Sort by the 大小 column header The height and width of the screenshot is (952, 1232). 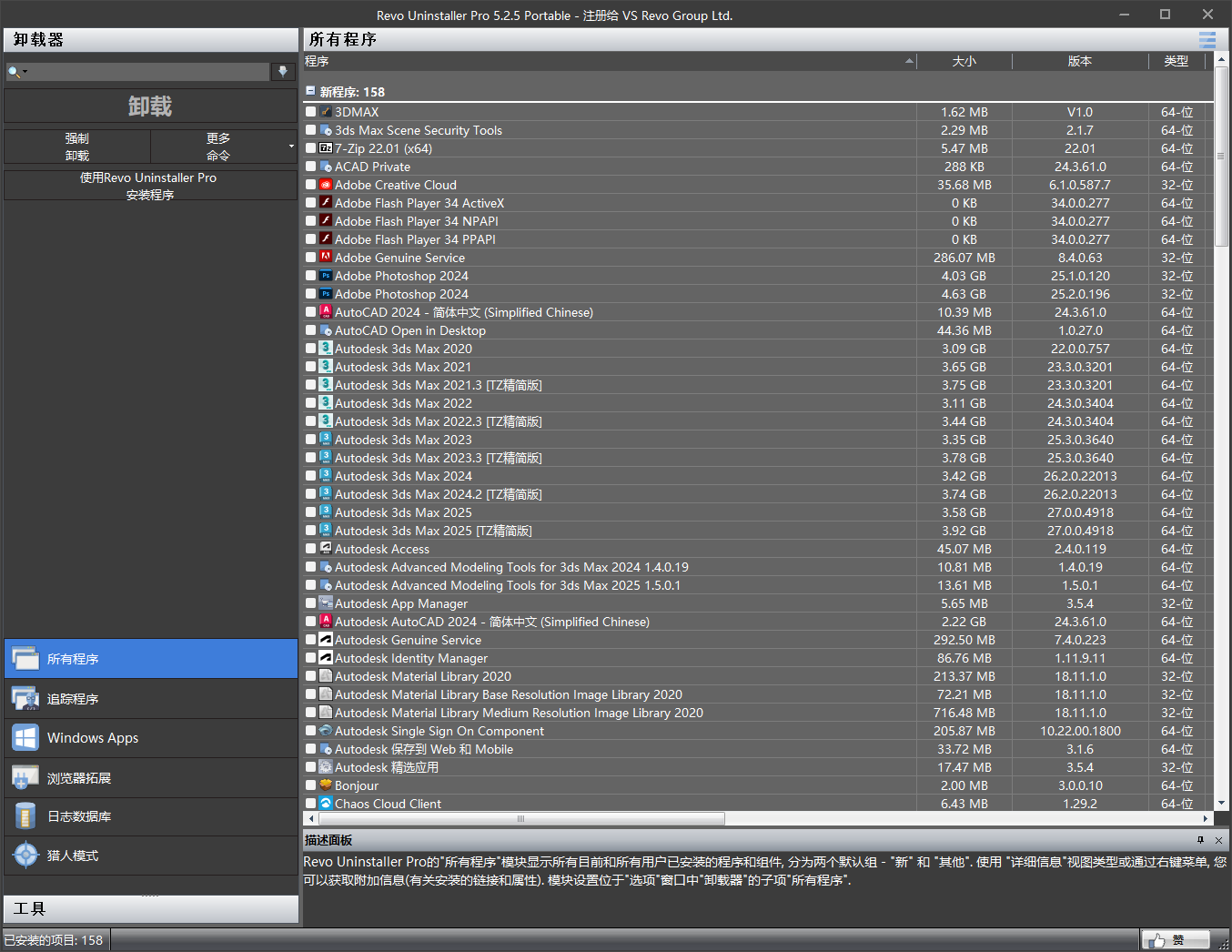[x=964, y=61]
